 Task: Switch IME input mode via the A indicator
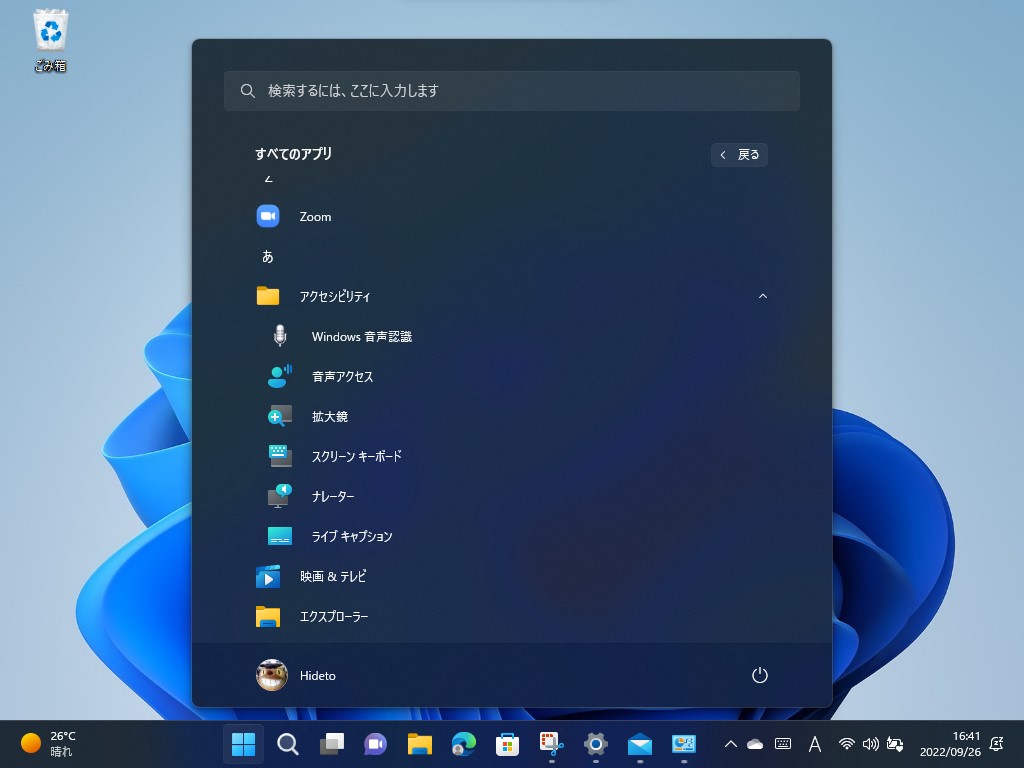point(815,744)
